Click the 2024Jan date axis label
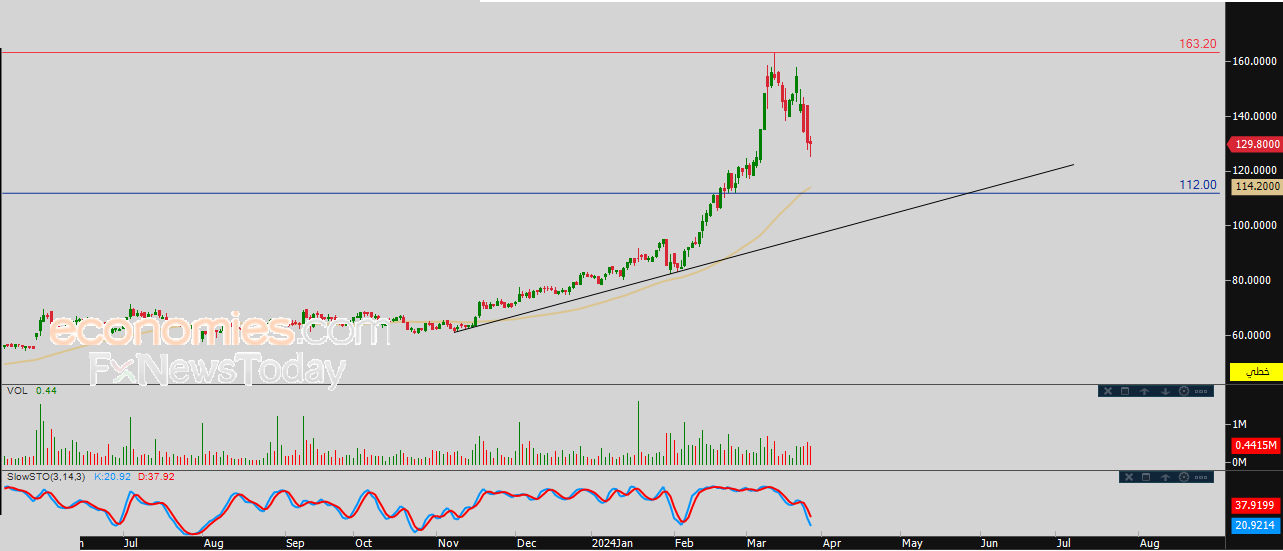Viewport: 1283px width, 551px height. [611, 544]
